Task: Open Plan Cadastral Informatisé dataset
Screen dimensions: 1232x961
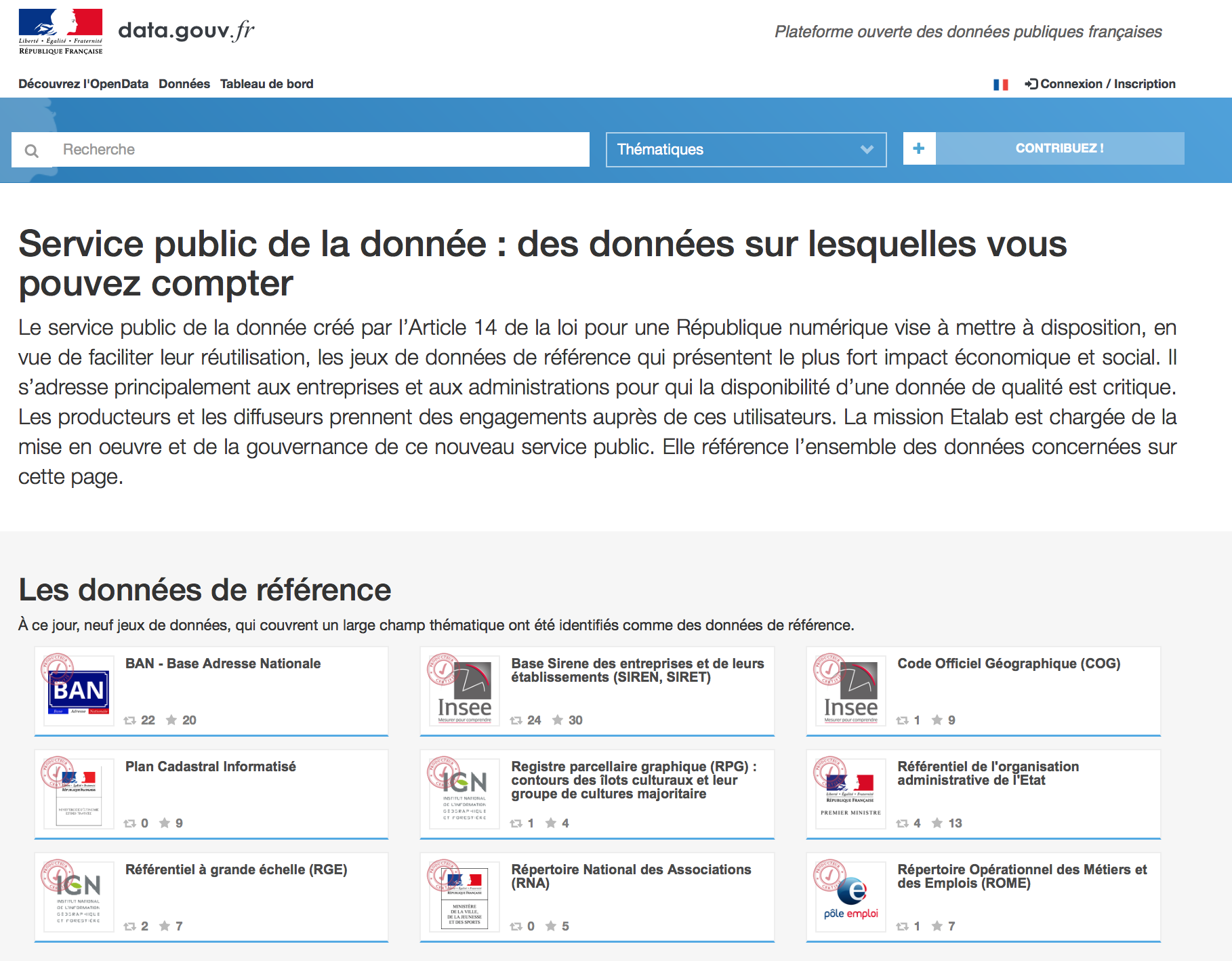Action: tap(211, 766)
